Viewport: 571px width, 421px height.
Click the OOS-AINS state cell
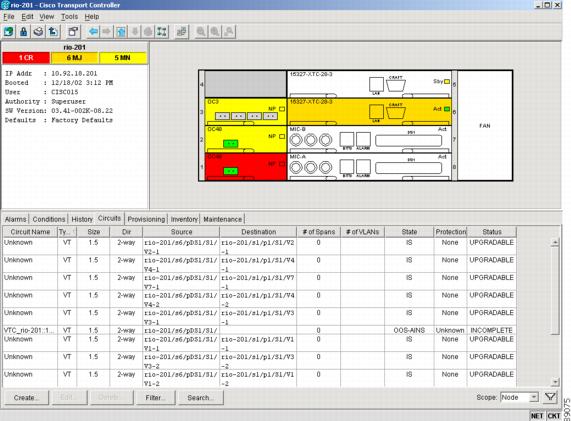(x=409, y=330)
